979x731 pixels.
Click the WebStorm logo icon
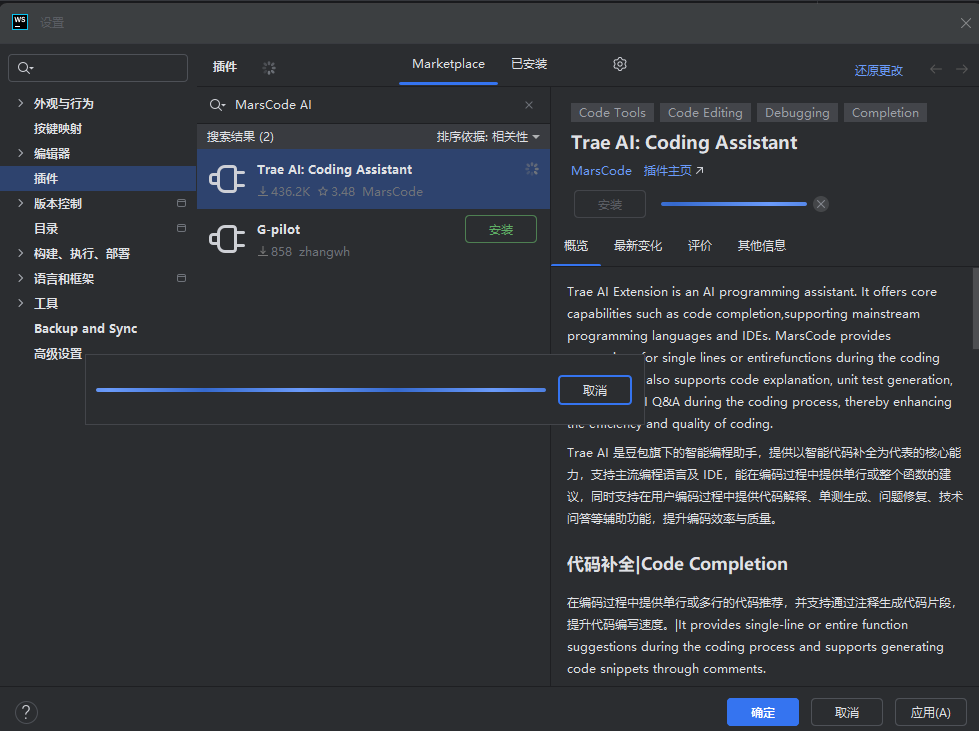tap(20, 22)
